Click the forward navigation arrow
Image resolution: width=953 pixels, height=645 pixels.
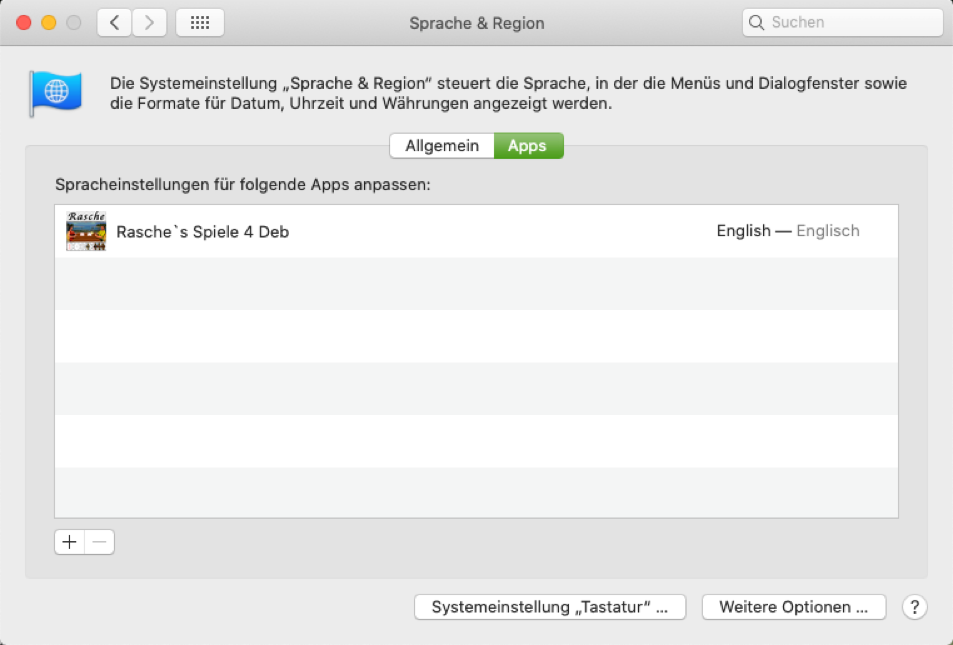[x=148, y=22]
